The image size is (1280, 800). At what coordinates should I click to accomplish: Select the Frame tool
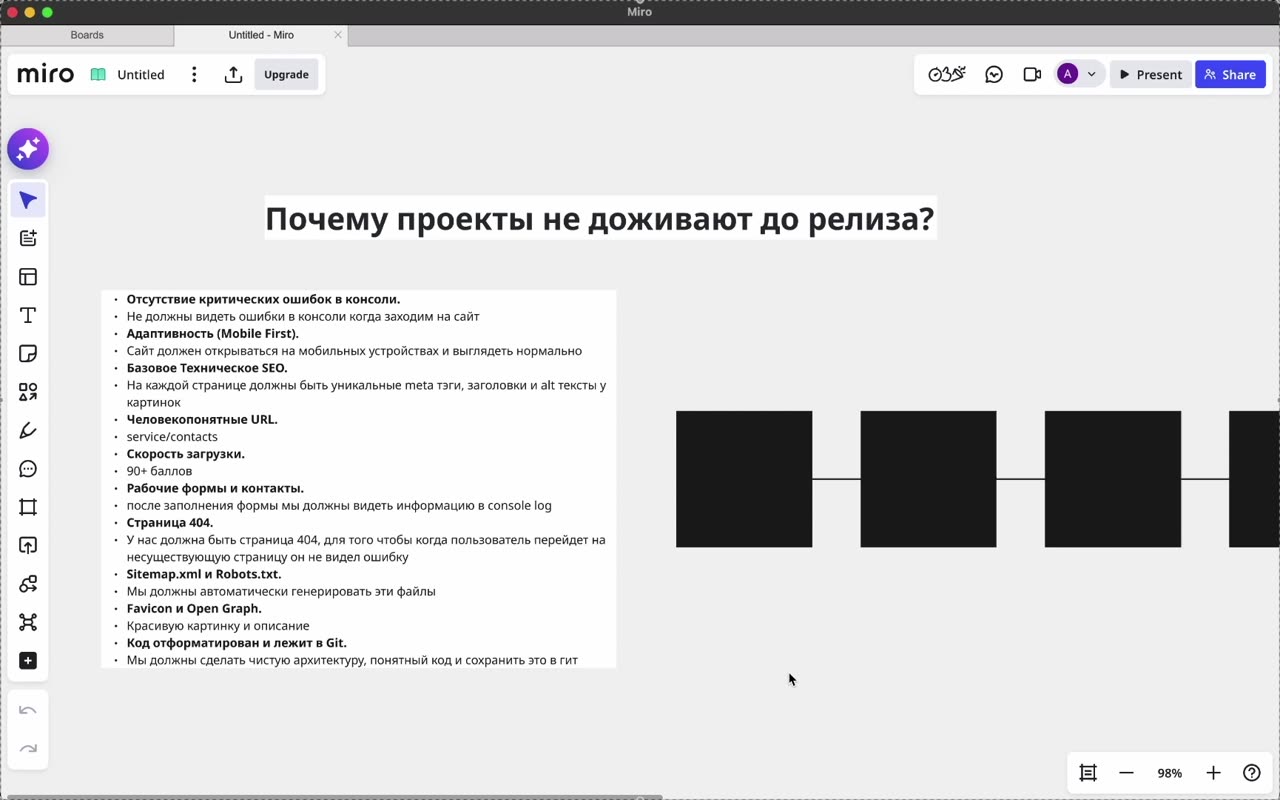point(28,507)
